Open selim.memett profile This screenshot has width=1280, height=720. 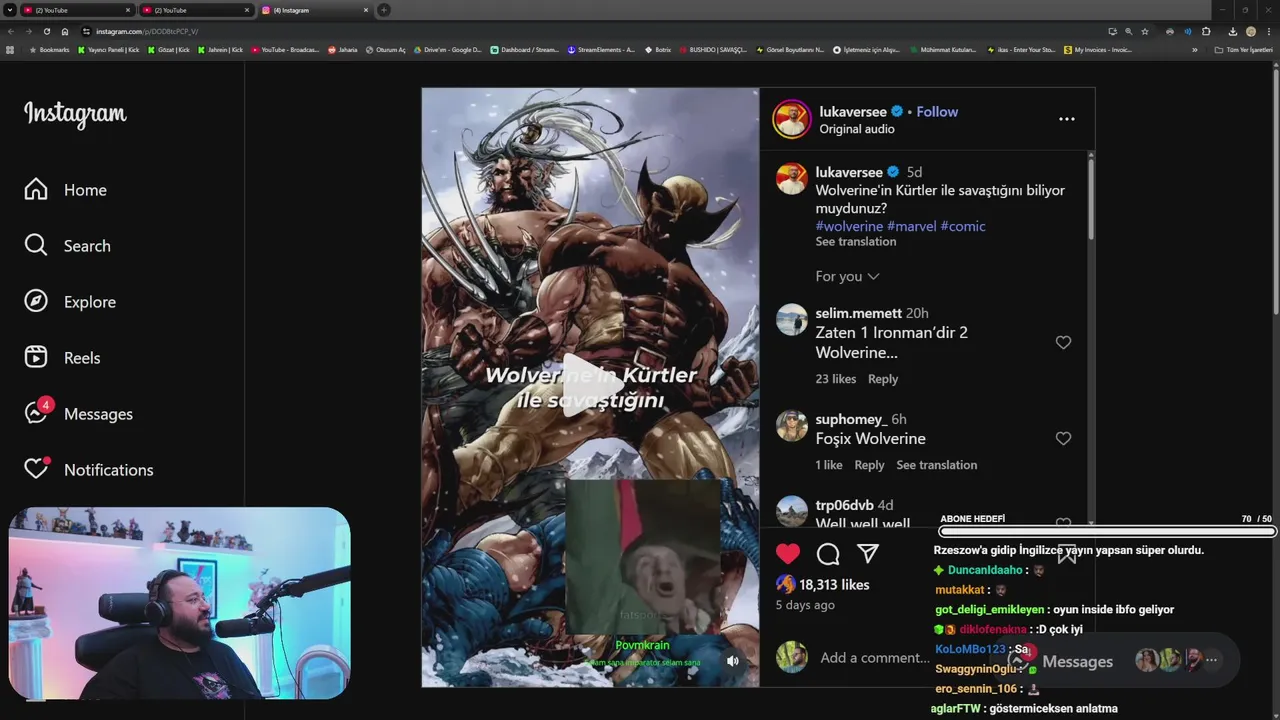[x=858, y=313]
